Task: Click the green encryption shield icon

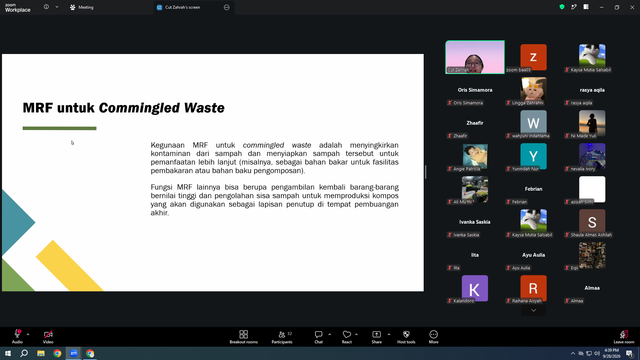Action: [x=562, y=7]
